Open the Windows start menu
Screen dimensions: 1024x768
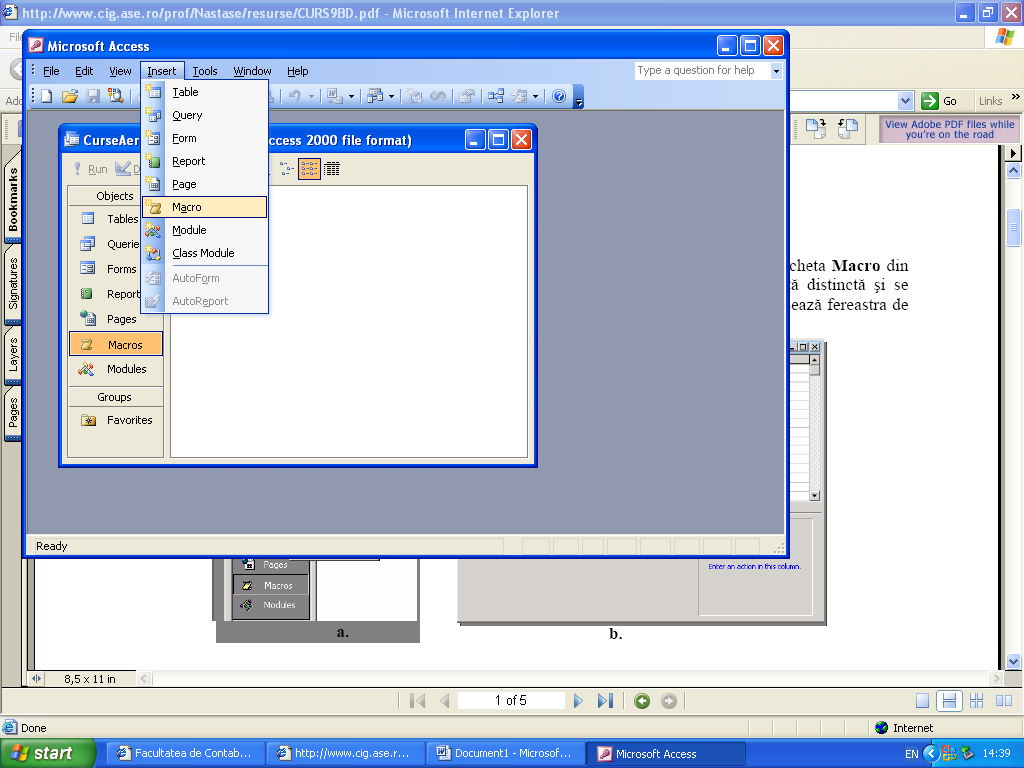[48, 754]
